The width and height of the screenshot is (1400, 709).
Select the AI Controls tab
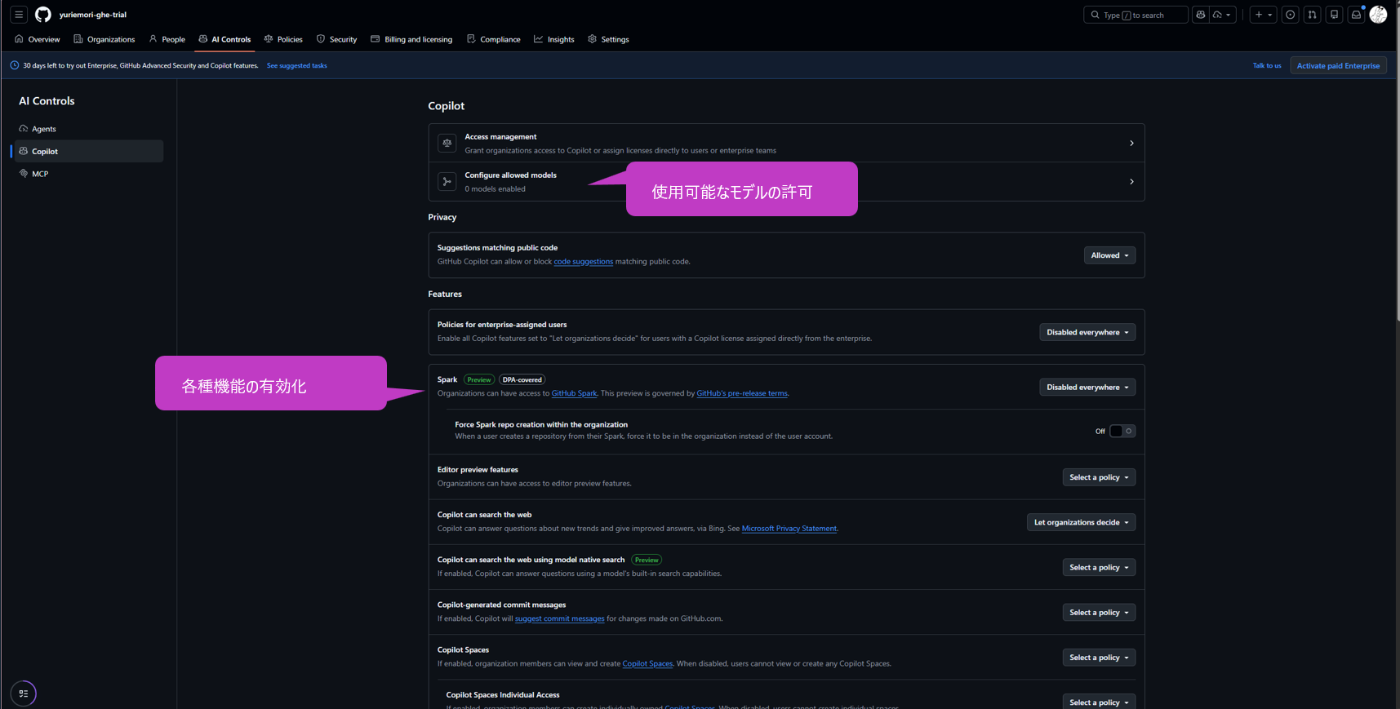pos(225,39)
